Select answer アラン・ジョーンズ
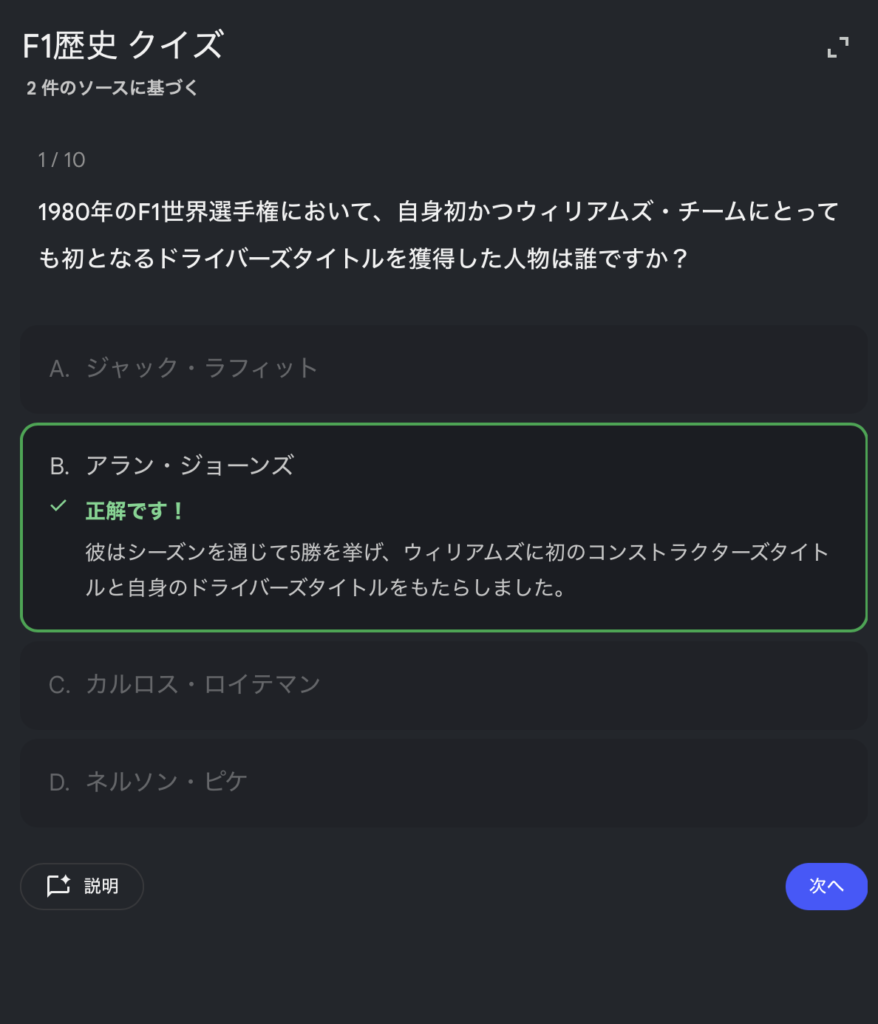This screenshot has width=878, height=1024. 189,466
